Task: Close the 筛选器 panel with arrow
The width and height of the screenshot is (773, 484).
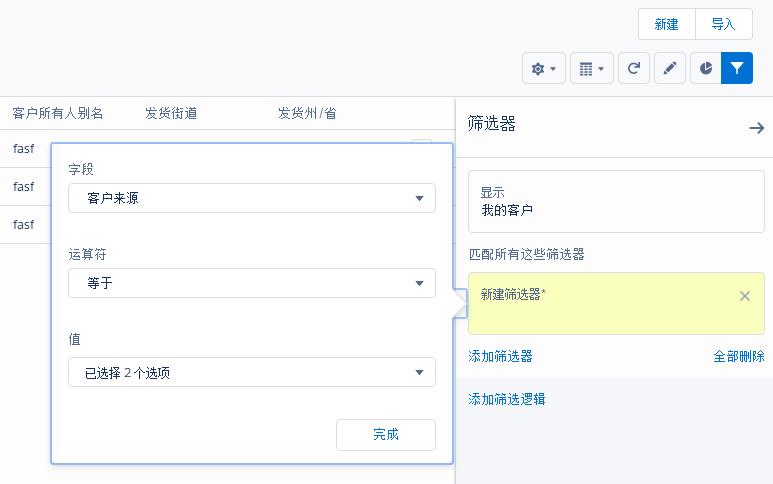Action: click(756, 127)
